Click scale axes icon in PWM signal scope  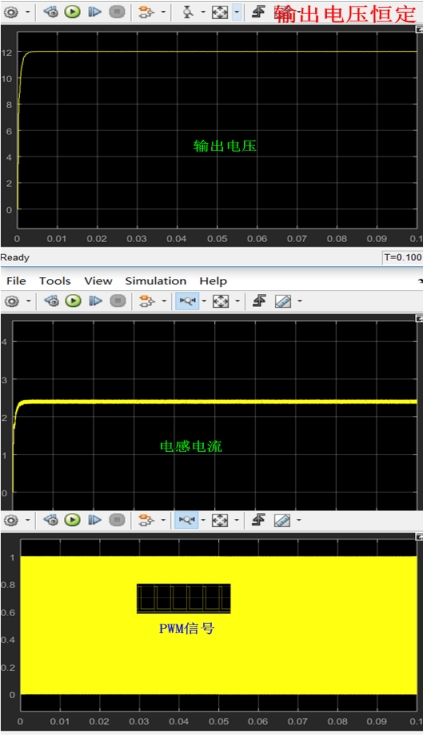pos(220,520)
